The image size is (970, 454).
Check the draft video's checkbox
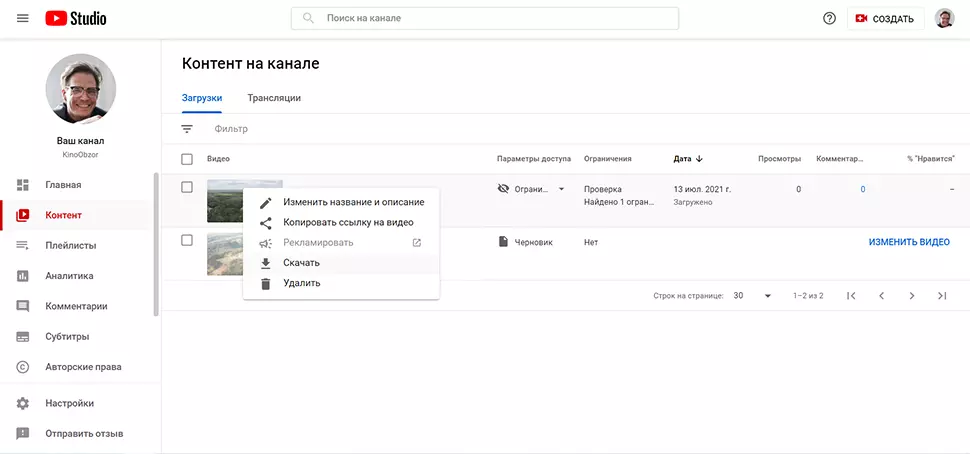tap(187, 240)
